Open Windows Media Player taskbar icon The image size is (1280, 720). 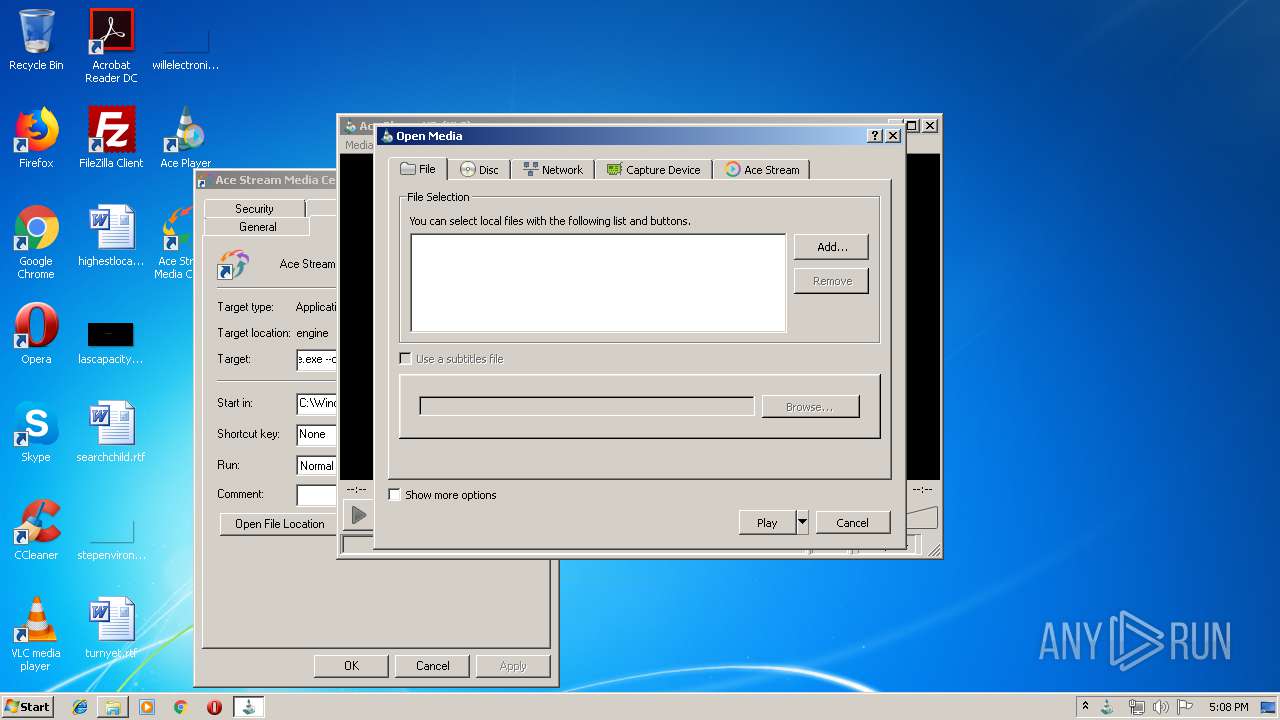(x=147, y=707)
